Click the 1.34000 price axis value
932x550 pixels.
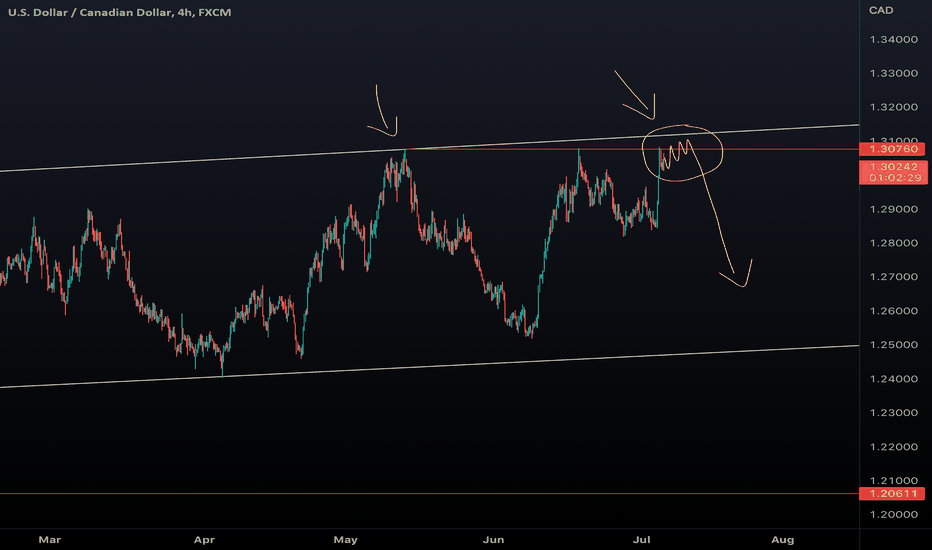893,40
